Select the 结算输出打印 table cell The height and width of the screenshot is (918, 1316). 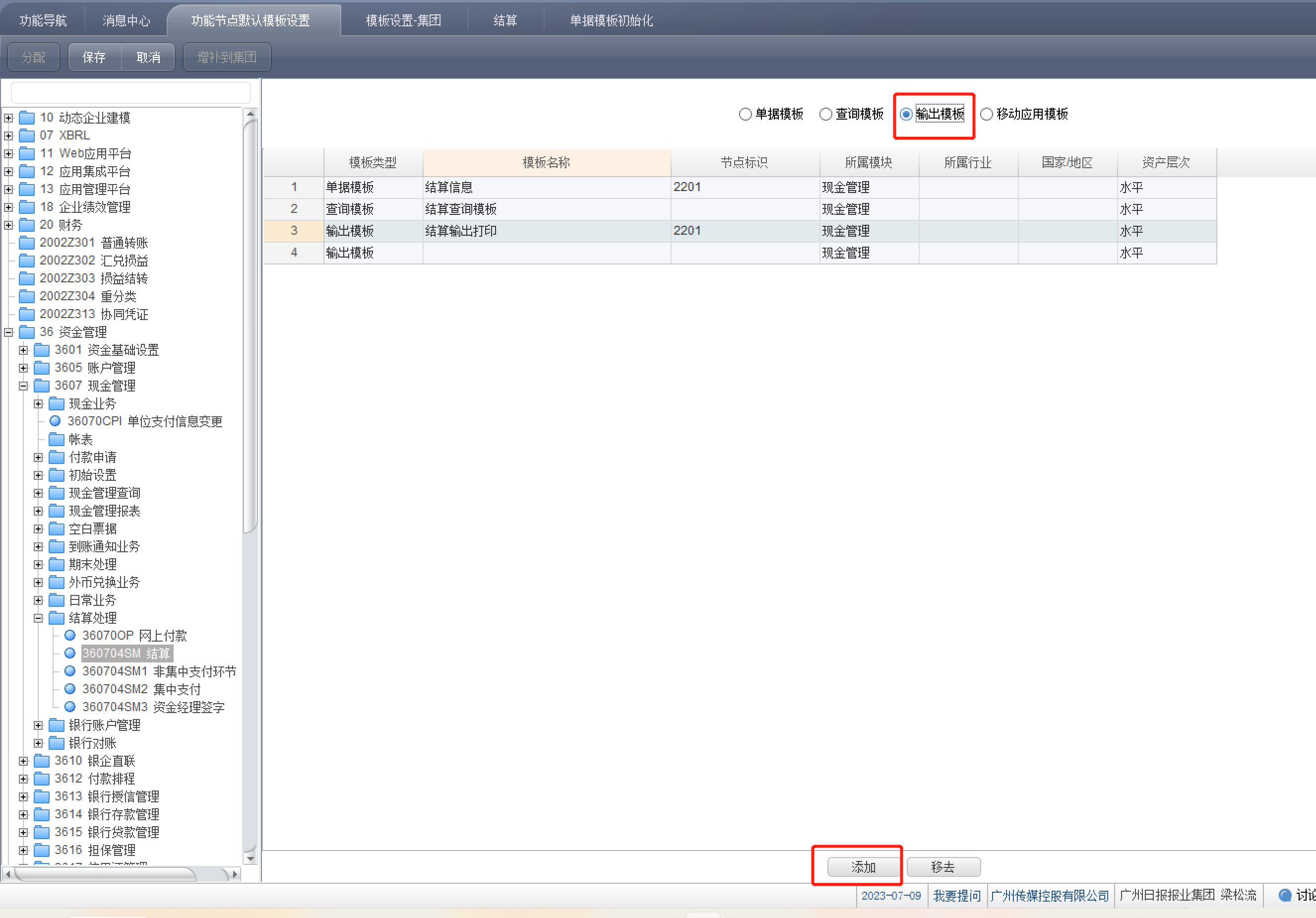coord(547,231)
